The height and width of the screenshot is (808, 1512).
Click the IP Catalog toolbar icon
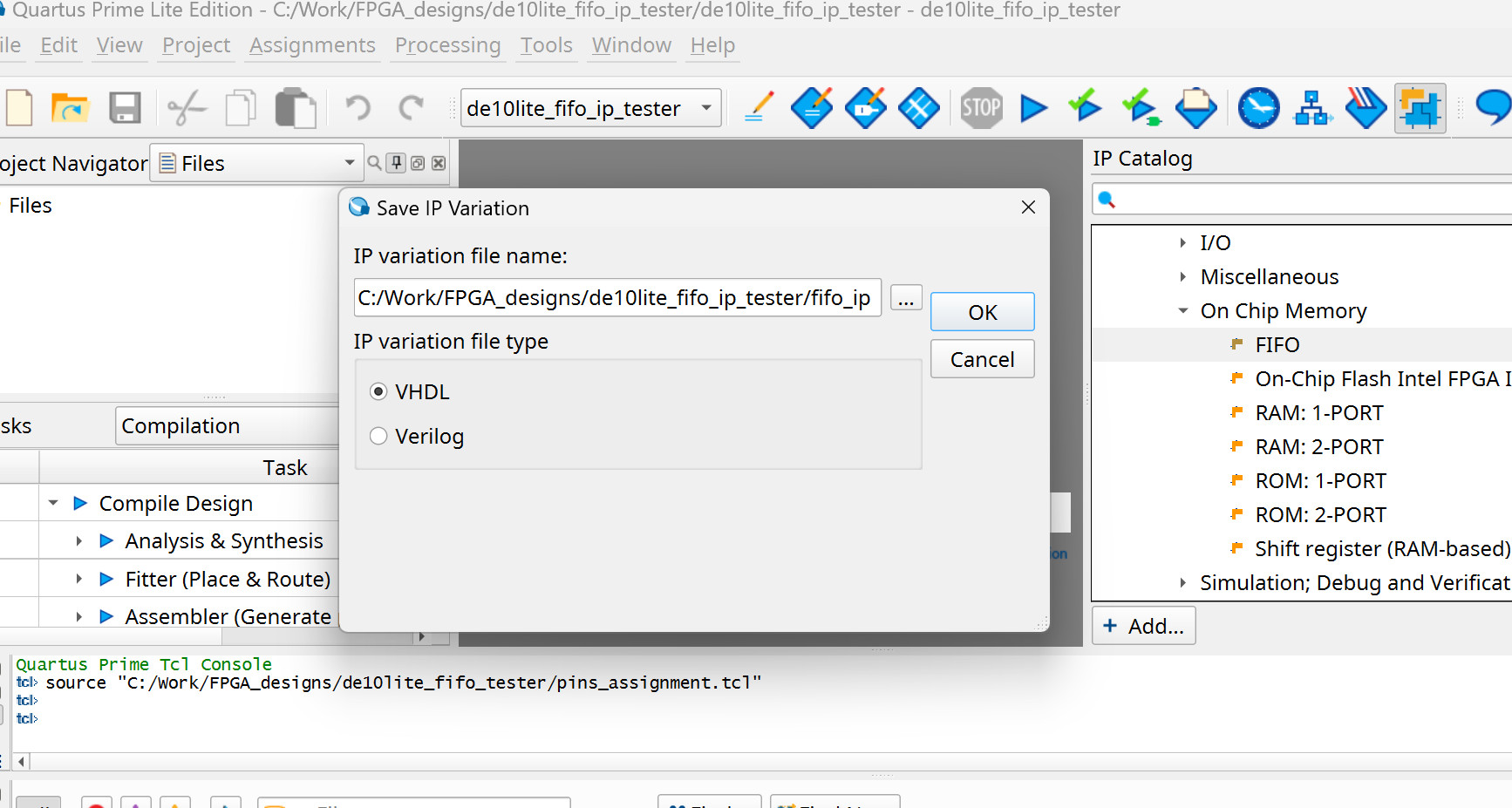tap(1420, 108)
